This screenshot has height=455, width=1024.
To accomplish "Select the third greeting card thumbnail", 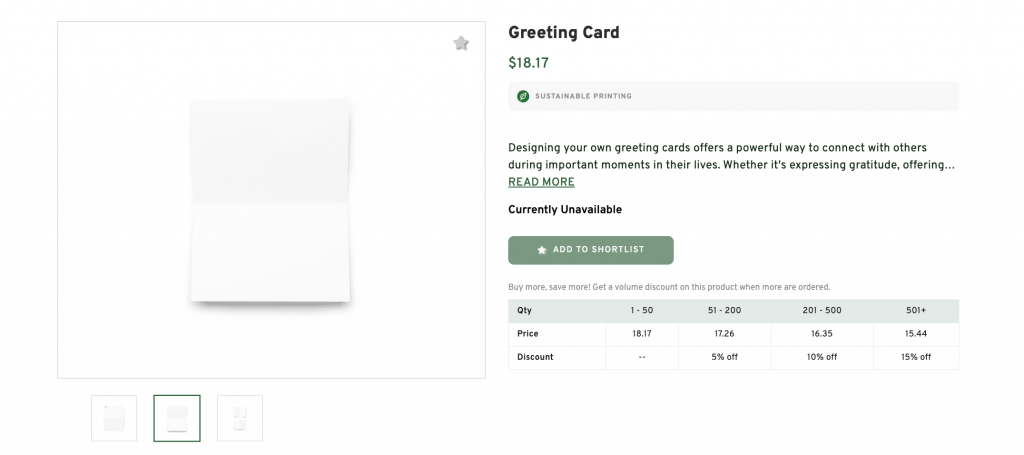I will point(240,418).
